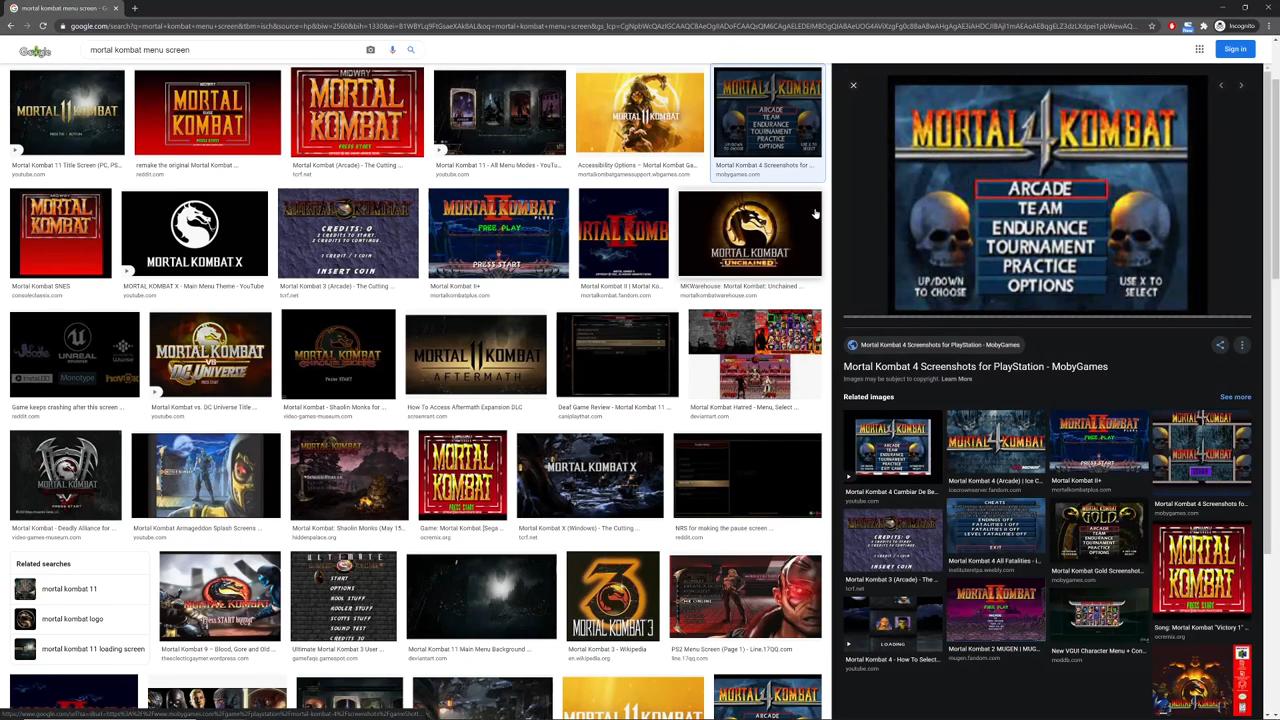
Task: Open Accessibility Options Mortal Kombat thumbnail
Action: 640,112
